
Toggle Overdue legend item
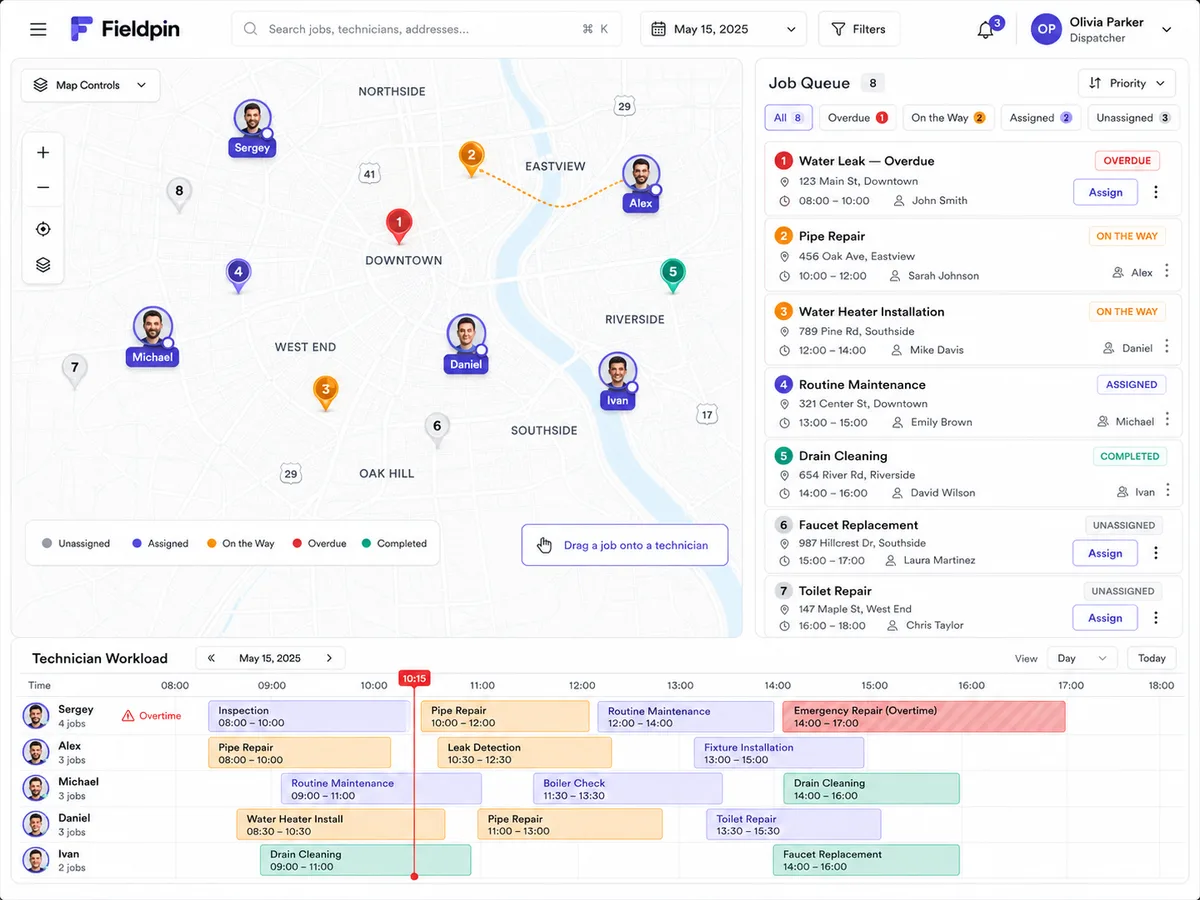(x=319, y=544)
